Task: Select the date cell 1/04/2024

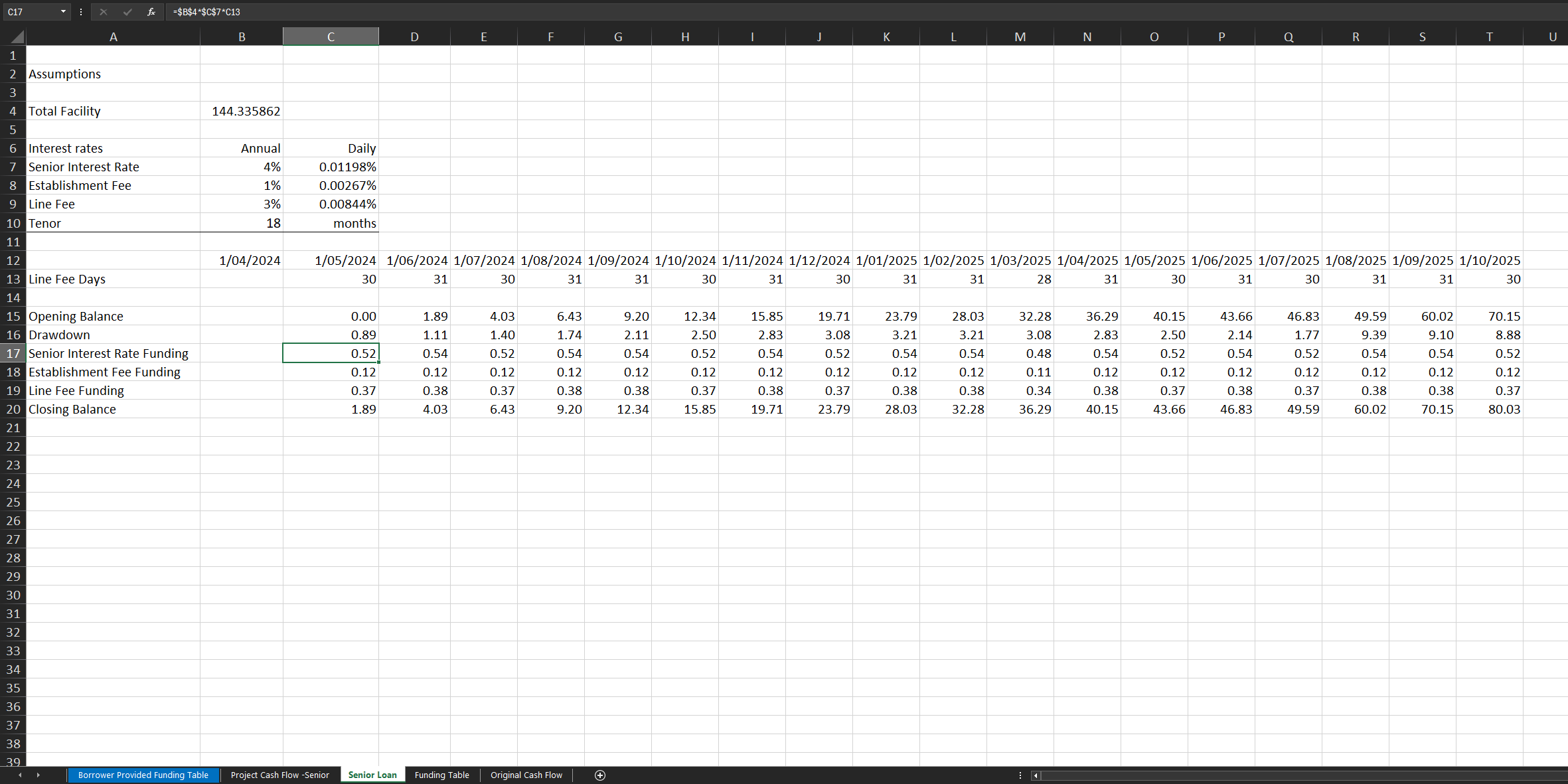Action: pos(242,260)
